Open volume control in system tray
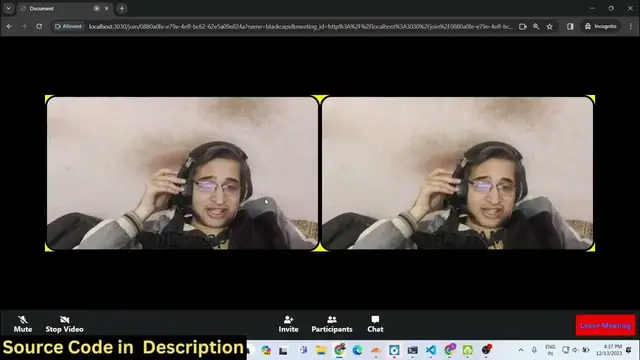 [575, 350]
